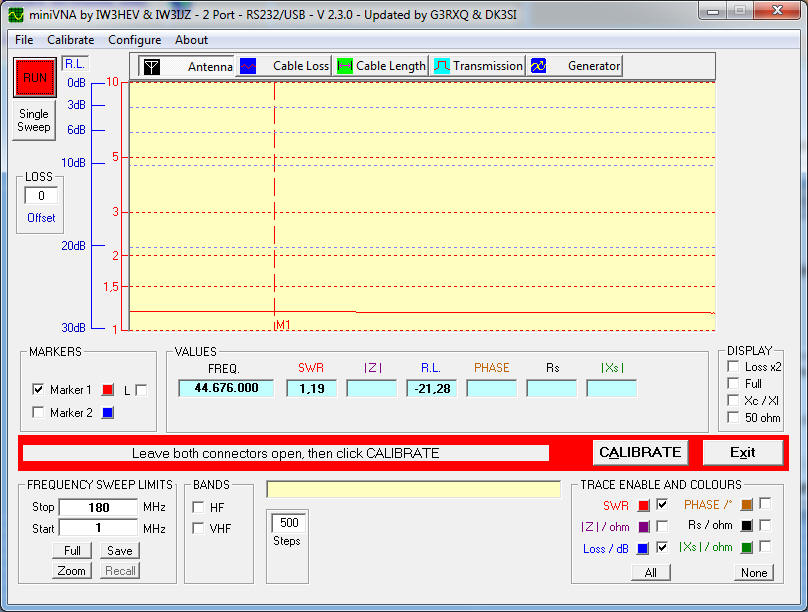808x612 pixels.
Task: Click the Full sweep range button
Action: tap(72, 551)
